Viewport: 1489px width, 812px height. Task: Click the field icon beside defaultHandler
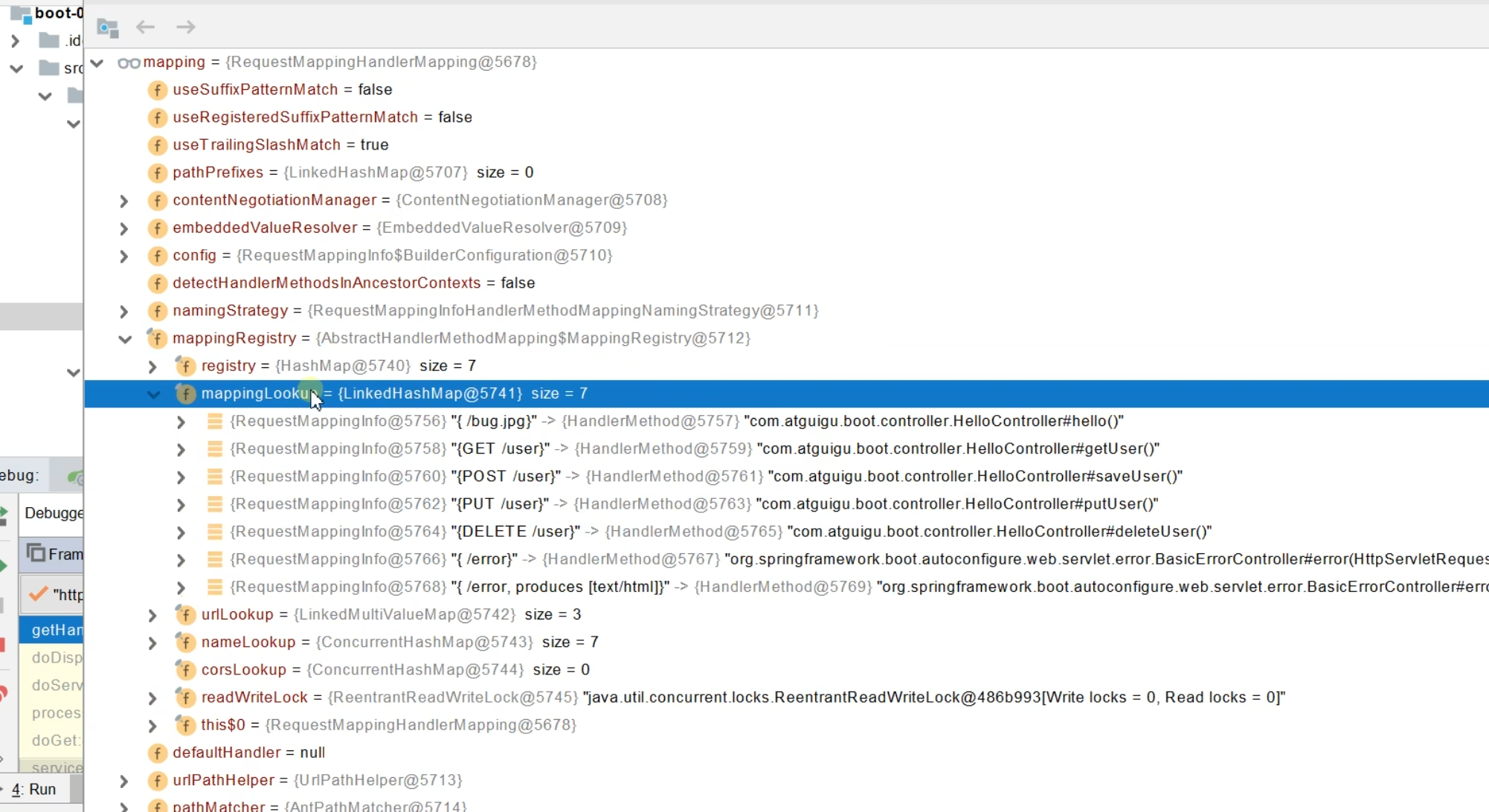tap(157, 753)
